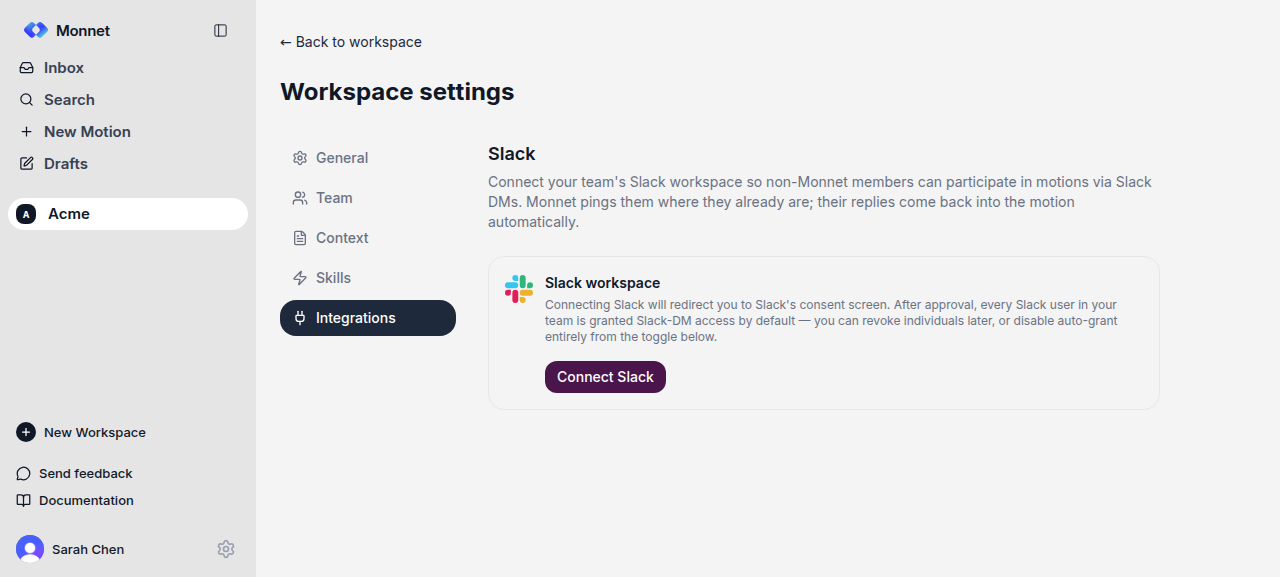Click the Connect Slack button
The image size is (1280, 577).
coord(605,377)
